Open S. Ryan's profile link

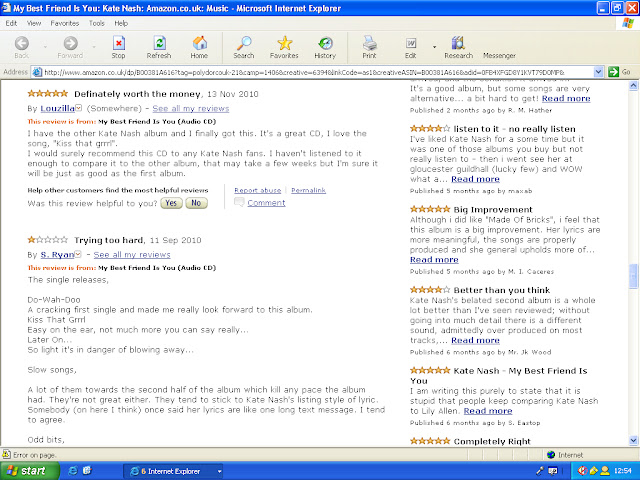[57, 254]
